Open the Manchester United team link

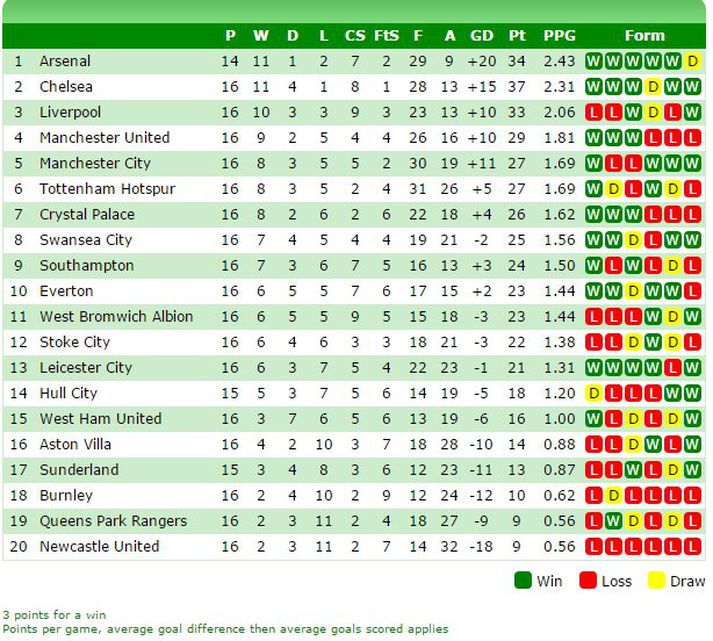pyautogui.click(x=104, y=138)
